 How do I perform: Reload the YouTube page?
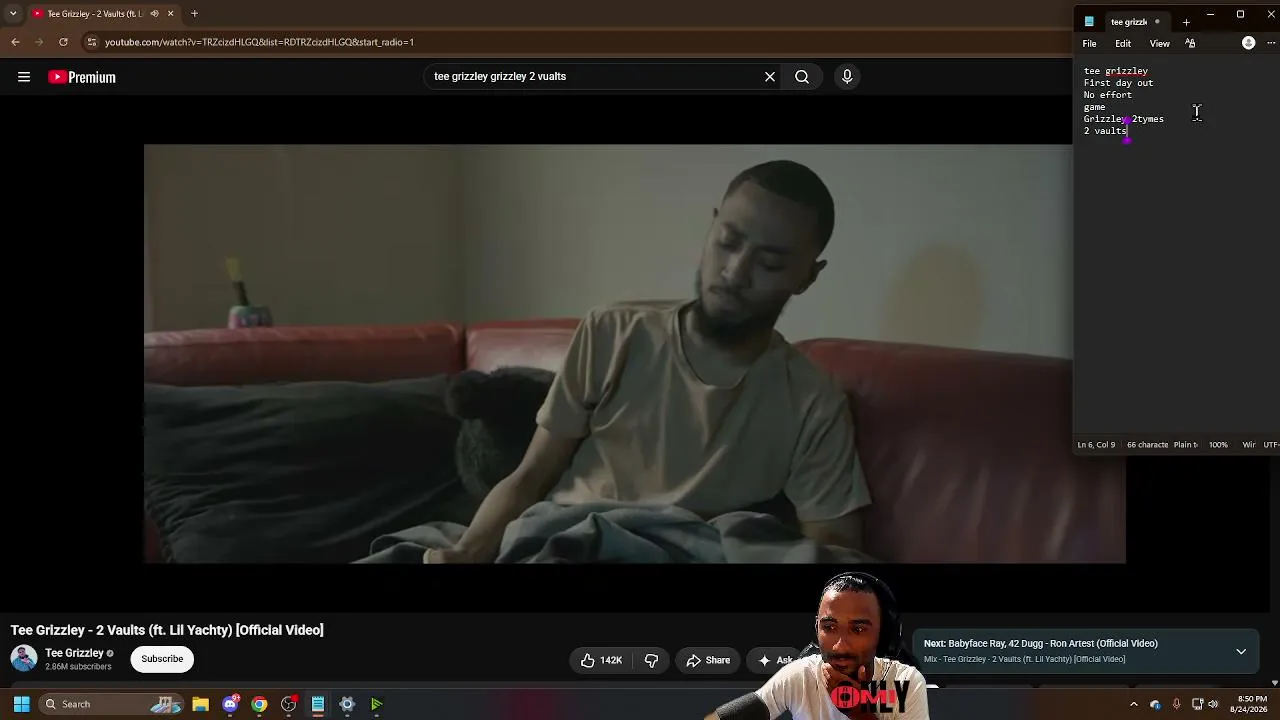click(63, 42)
